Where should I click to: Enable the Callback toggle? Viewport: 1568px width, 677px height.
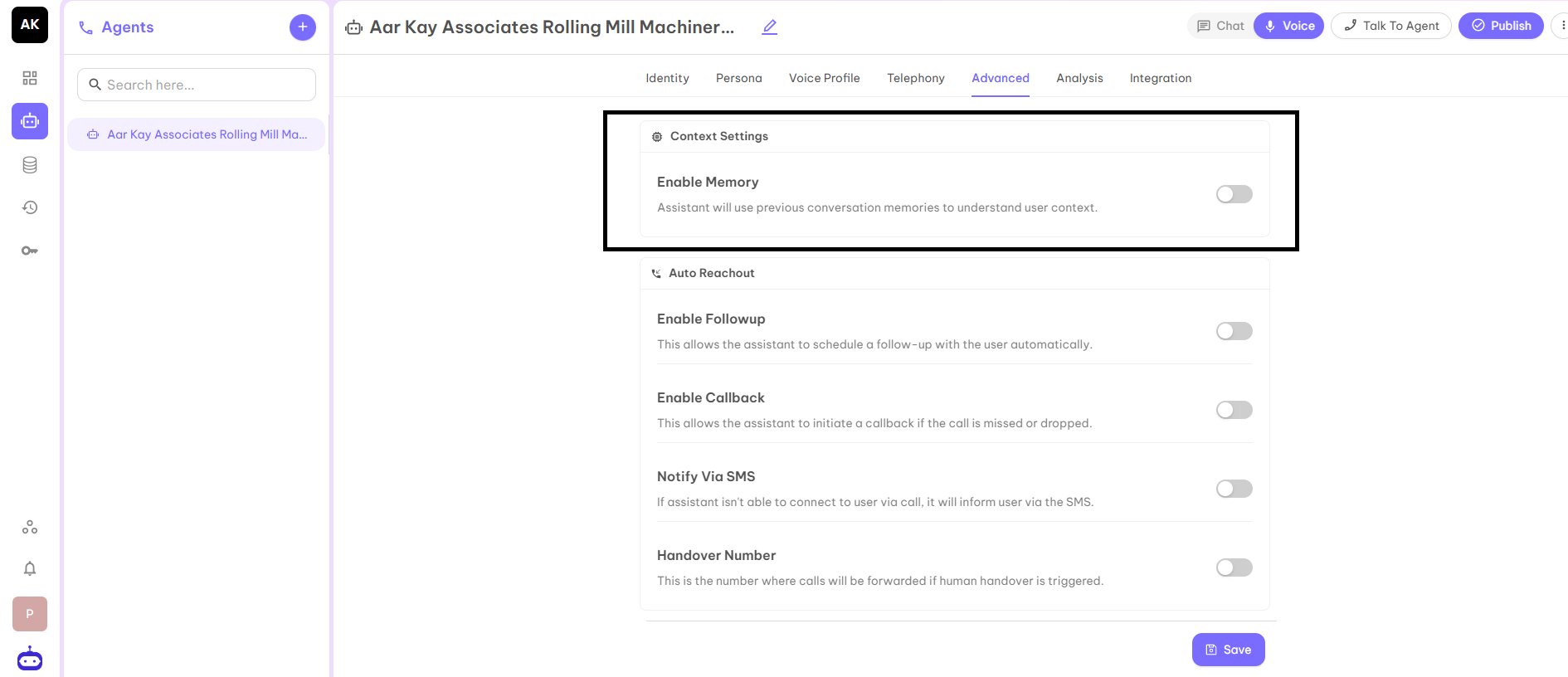tap(1234, 409)
